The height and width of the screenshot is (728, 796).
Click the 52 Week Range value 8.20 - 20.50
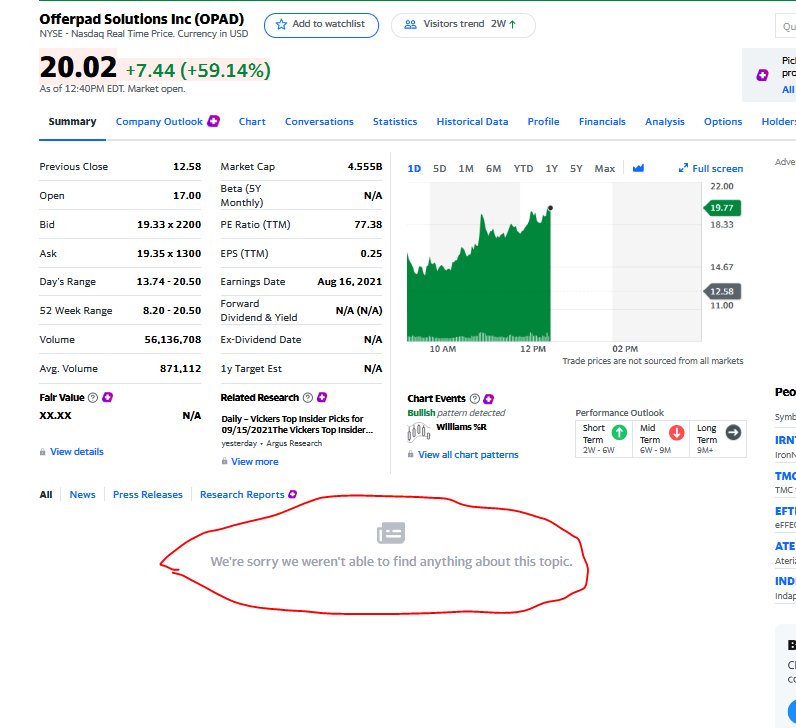click(x=172, y=310)
